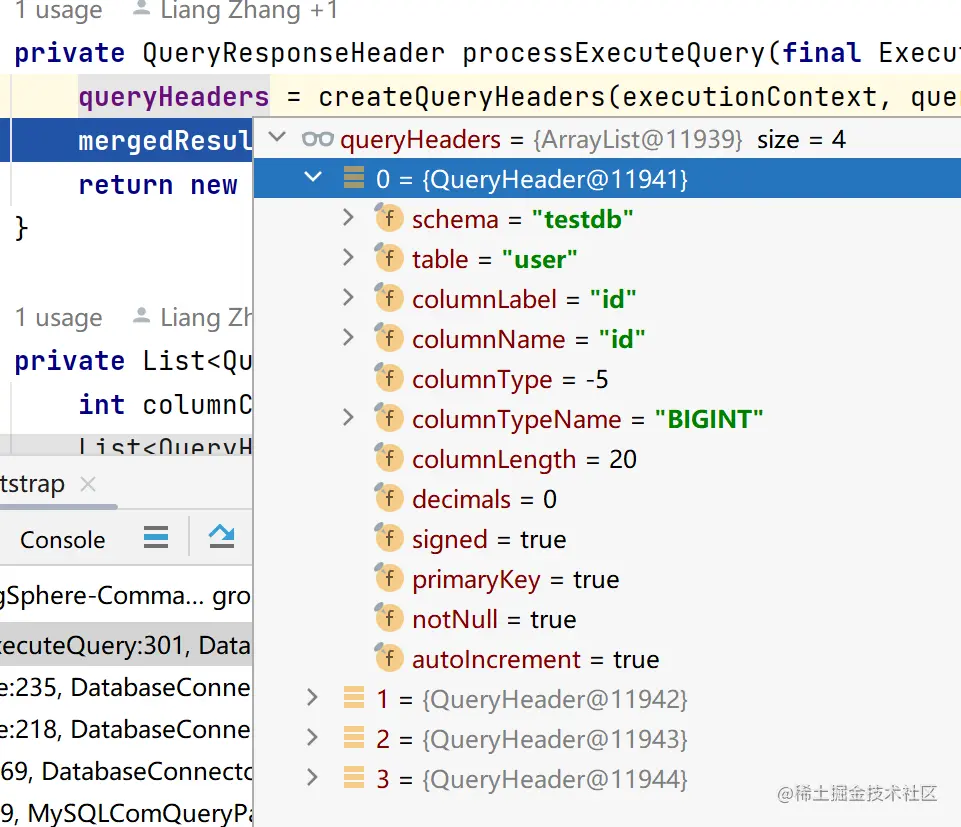Click the queryHeaders variable in code
The width and height of the screenshot is (961, 827).
[x=174, y=97]
